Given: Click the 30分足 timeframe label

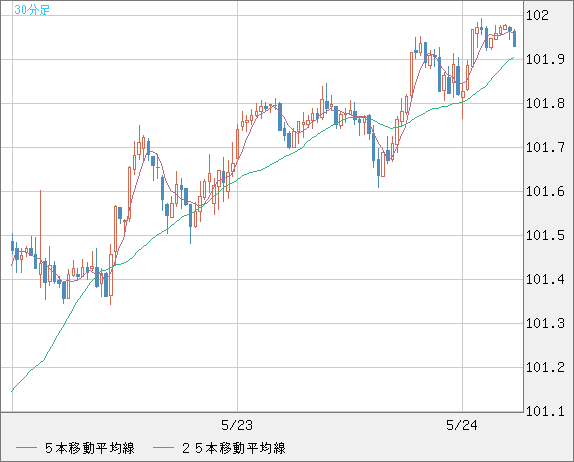Looking at the screenshot, I should point(32,10).
